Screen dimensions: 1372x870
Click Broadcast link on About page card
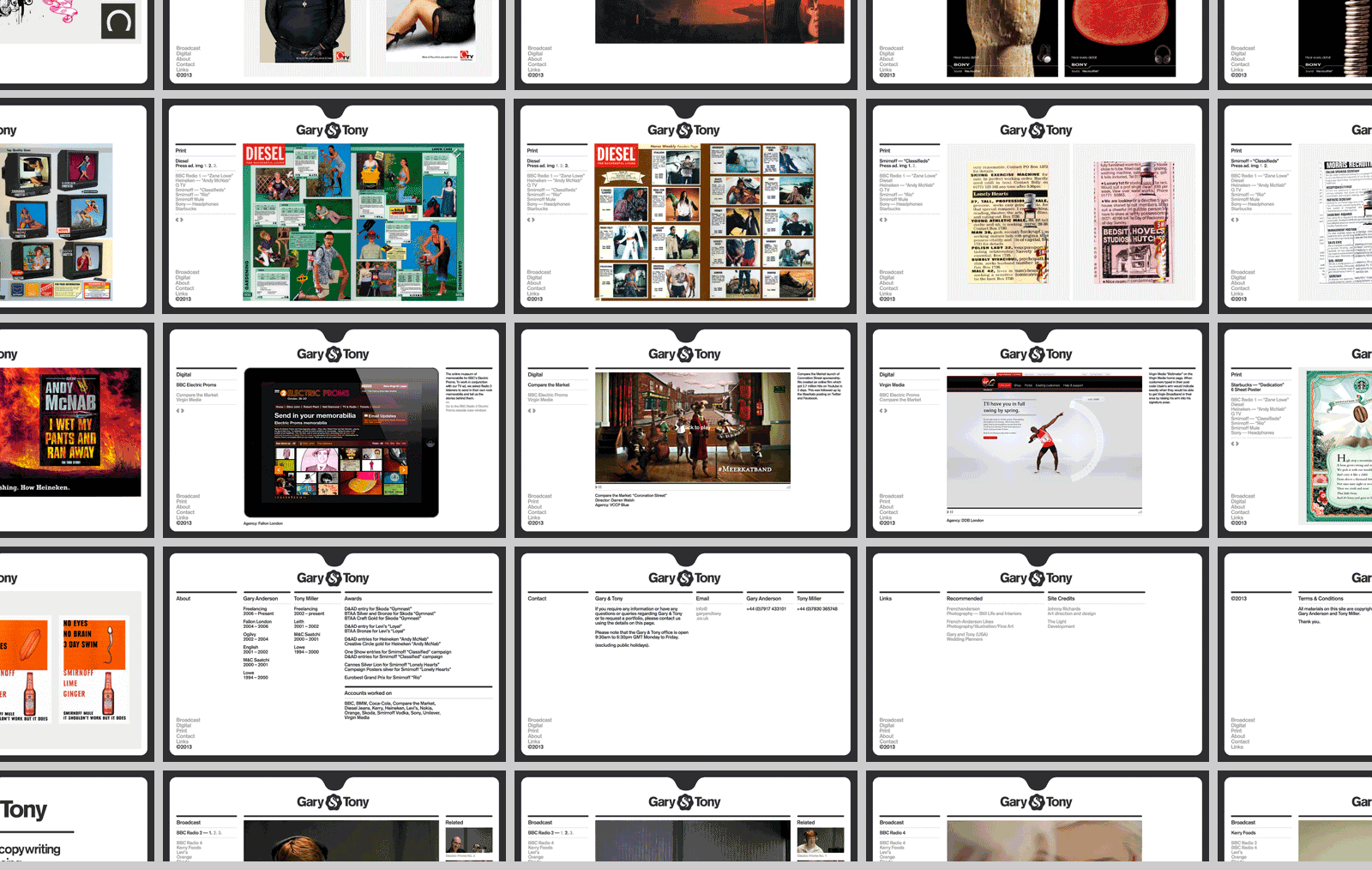(188, 720)
